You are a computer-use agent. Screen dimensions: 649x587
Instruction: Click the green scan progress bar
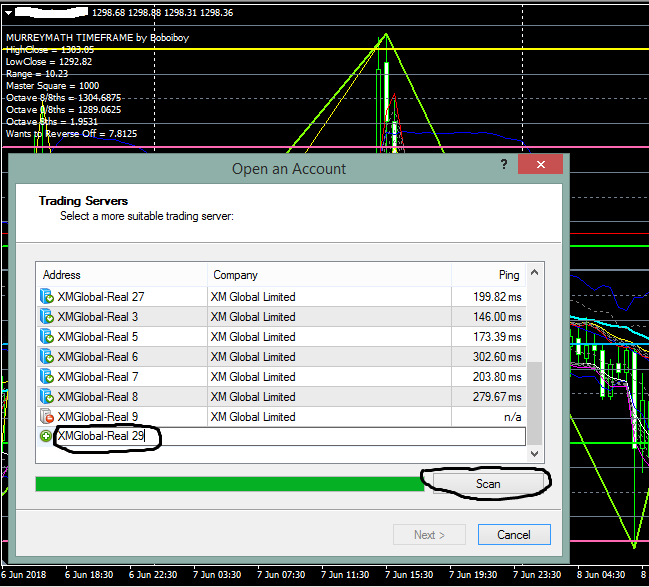[x=230, y=484]
